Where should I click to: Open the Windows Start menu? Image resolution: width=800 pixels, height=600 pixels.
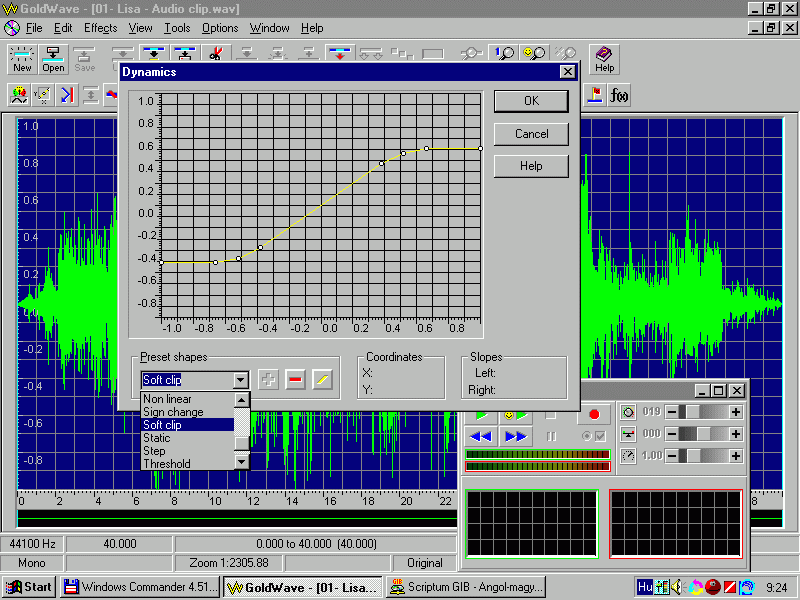coord(30,587)
